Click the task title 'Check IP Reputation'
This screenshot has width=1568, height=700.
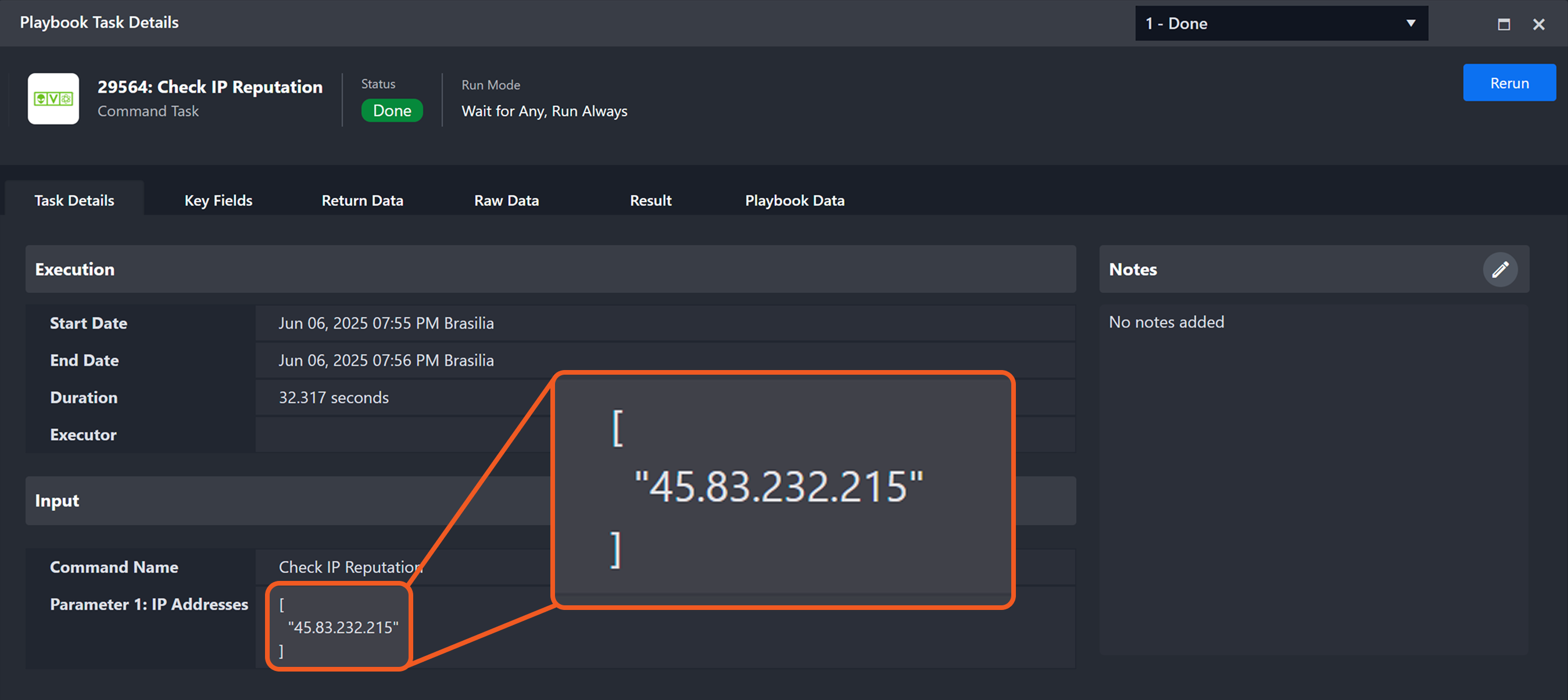[209, 87]
